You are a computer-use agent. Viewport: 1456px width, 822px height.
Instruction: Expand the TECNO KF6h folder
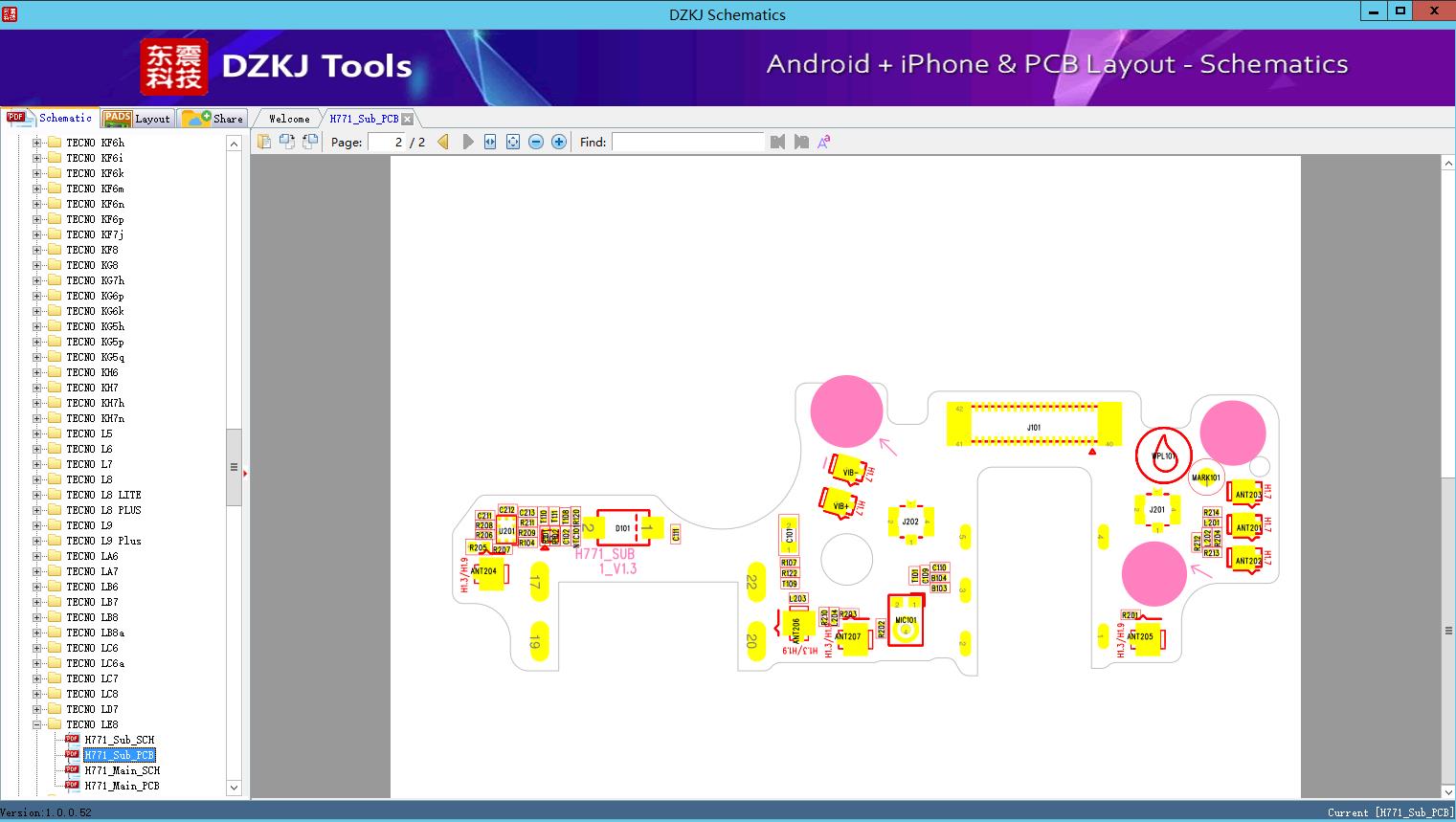pos(36,143)
